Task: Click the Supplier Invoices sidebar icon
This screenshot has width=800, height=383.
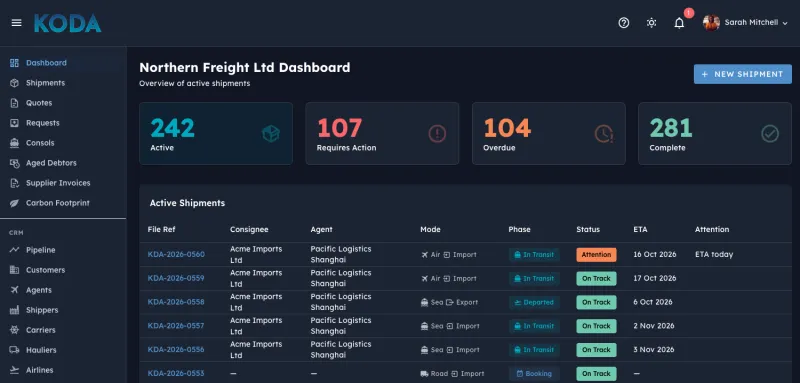Action: [14, 183]
